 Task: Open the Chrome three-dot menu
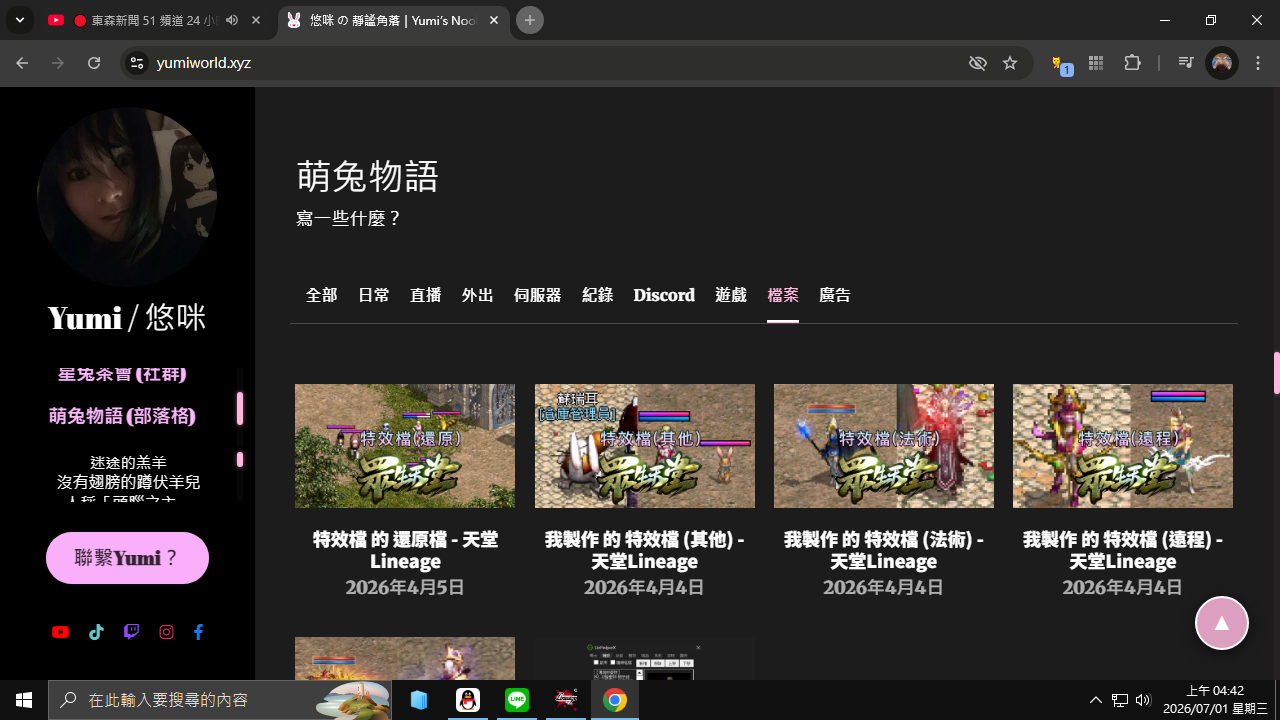[1258, 63]
